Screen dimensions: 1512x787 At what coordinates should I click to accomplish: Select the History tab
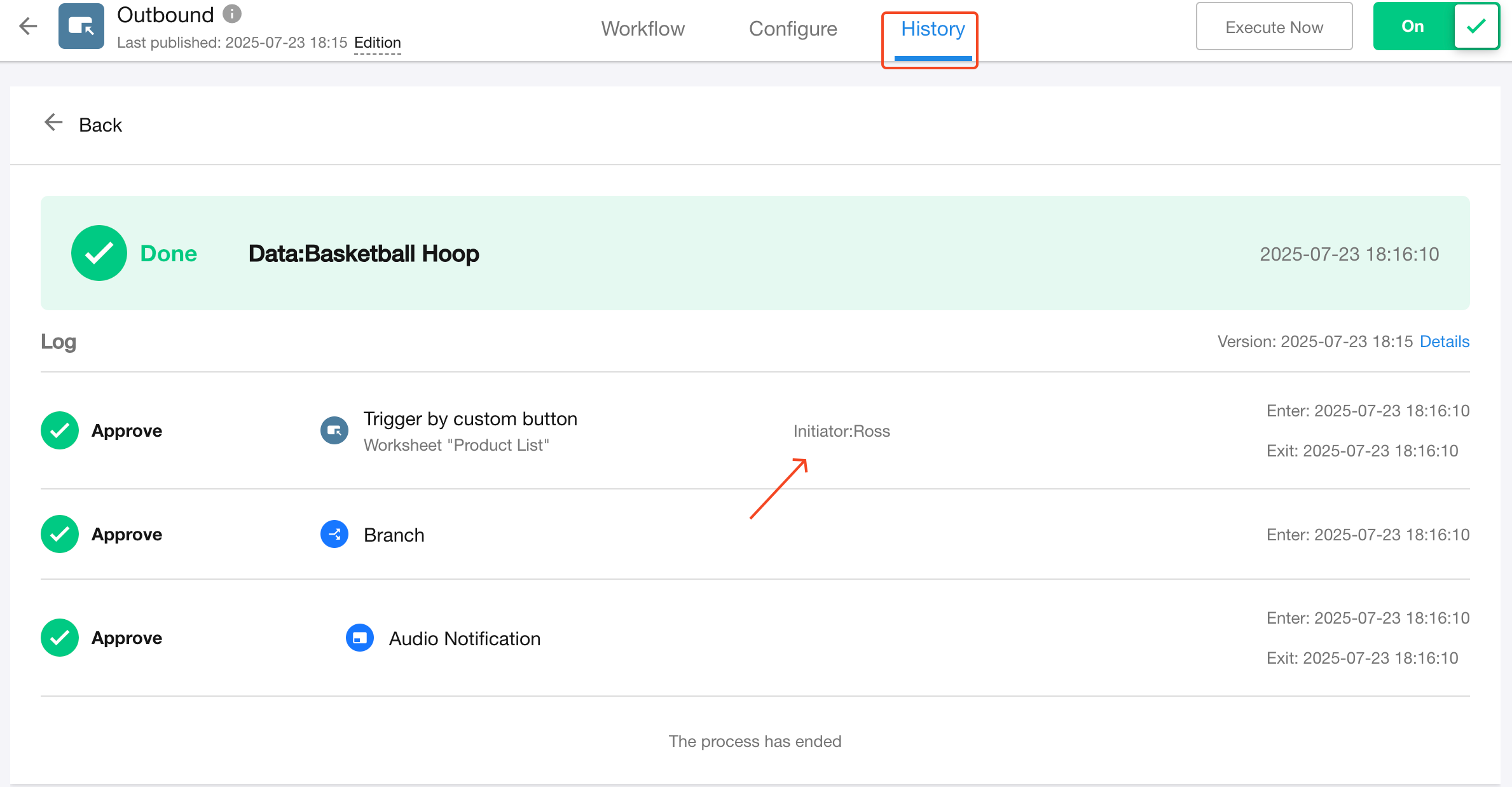pyautogui.click(x=933, y=29)
